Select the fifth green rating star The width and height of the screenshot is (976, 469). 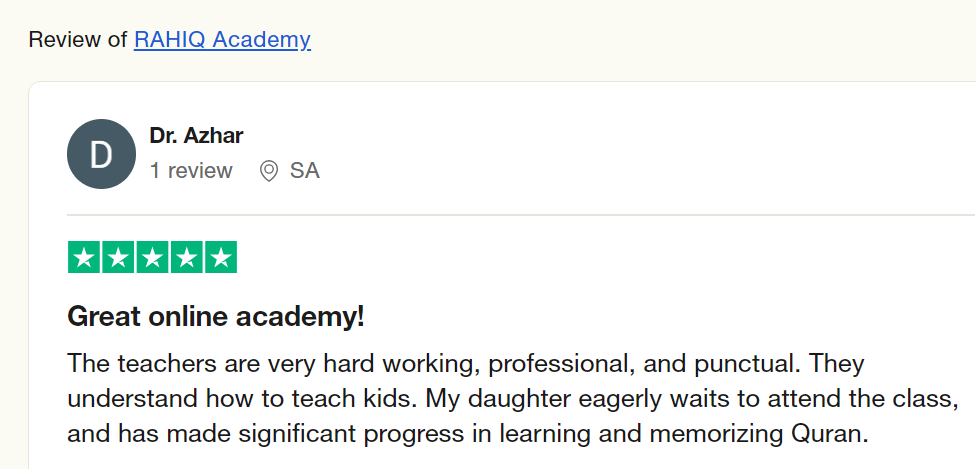click(x=220, y=257)
